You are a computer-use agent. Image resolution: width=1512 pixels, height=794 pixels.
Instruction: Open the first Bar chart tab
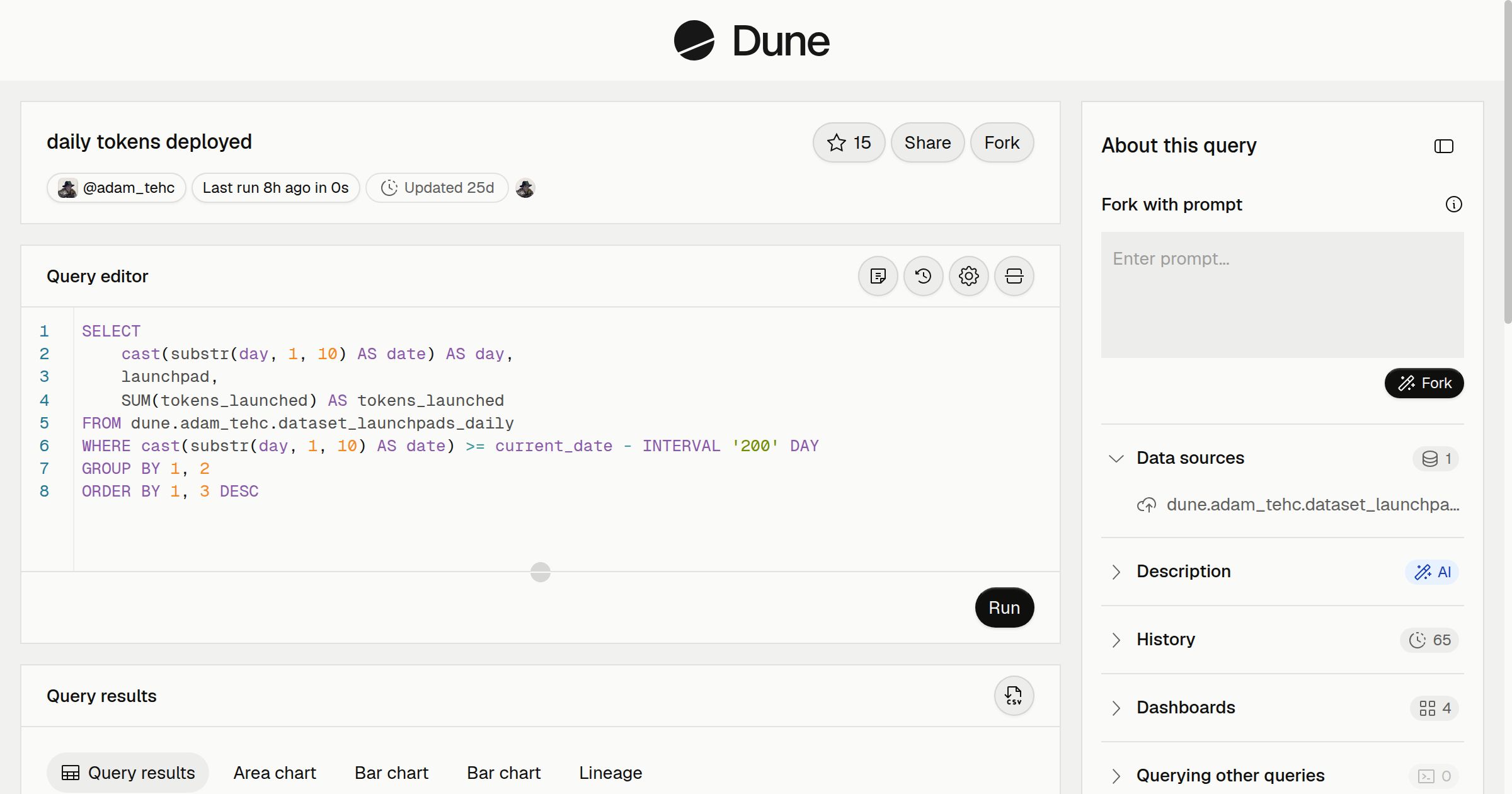(x=391, y=773)
